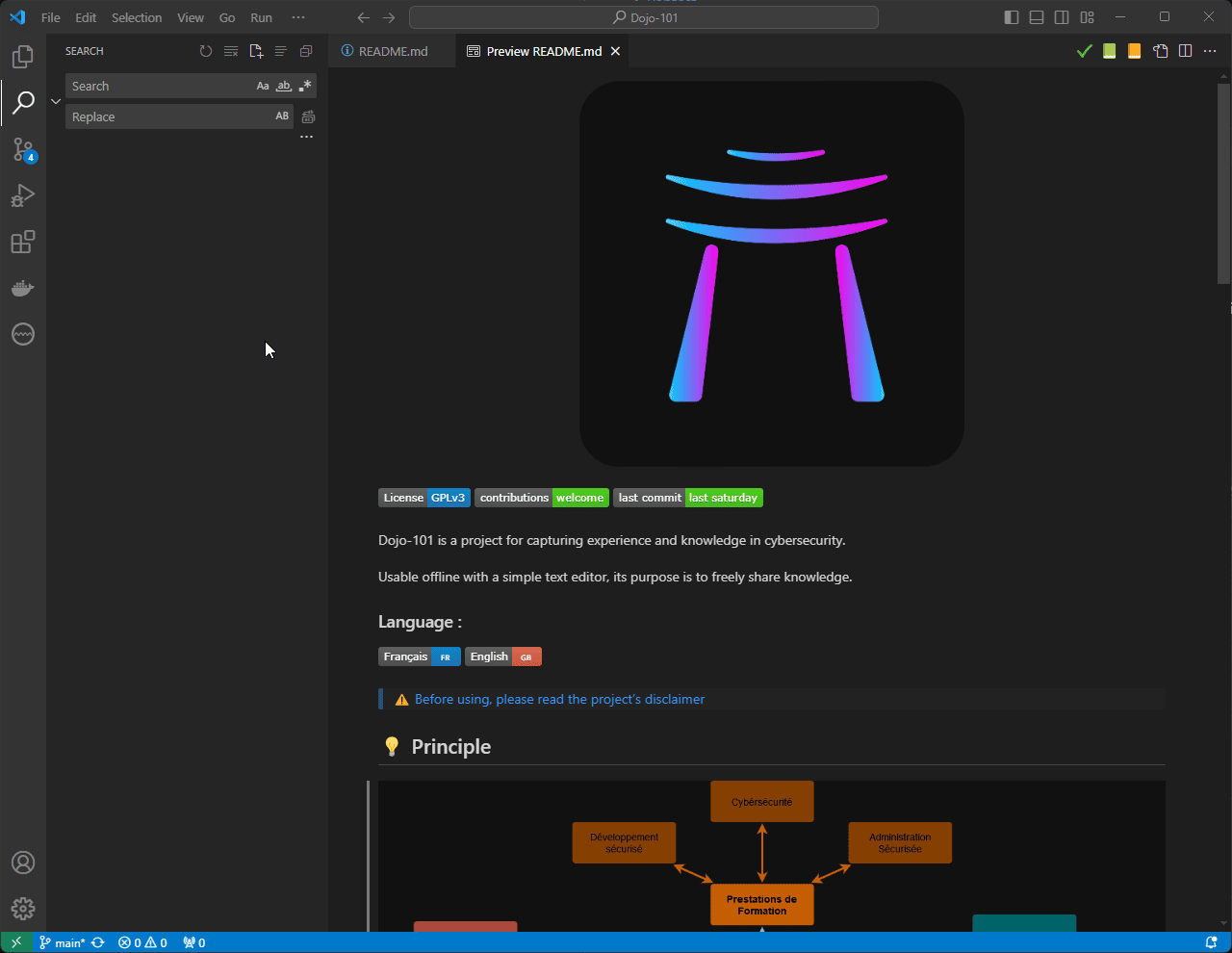1232x953 pixels.
Task: Select the Search view icon
Action: click(23, 102)
